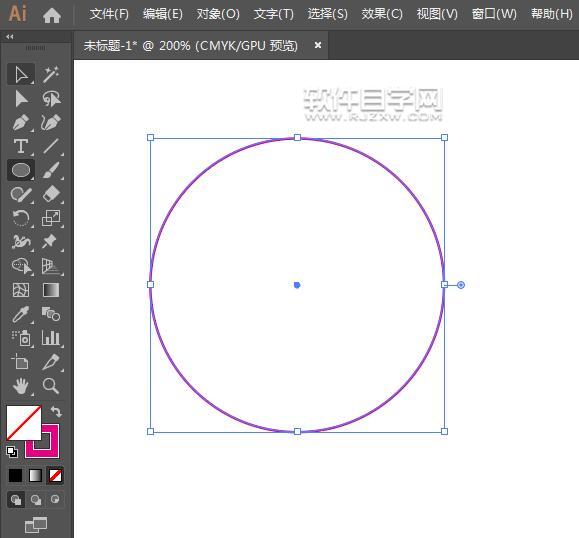This screenshot has width=579, height=538.
Task: Activate the Type tool
Action: tap(21, 147)
